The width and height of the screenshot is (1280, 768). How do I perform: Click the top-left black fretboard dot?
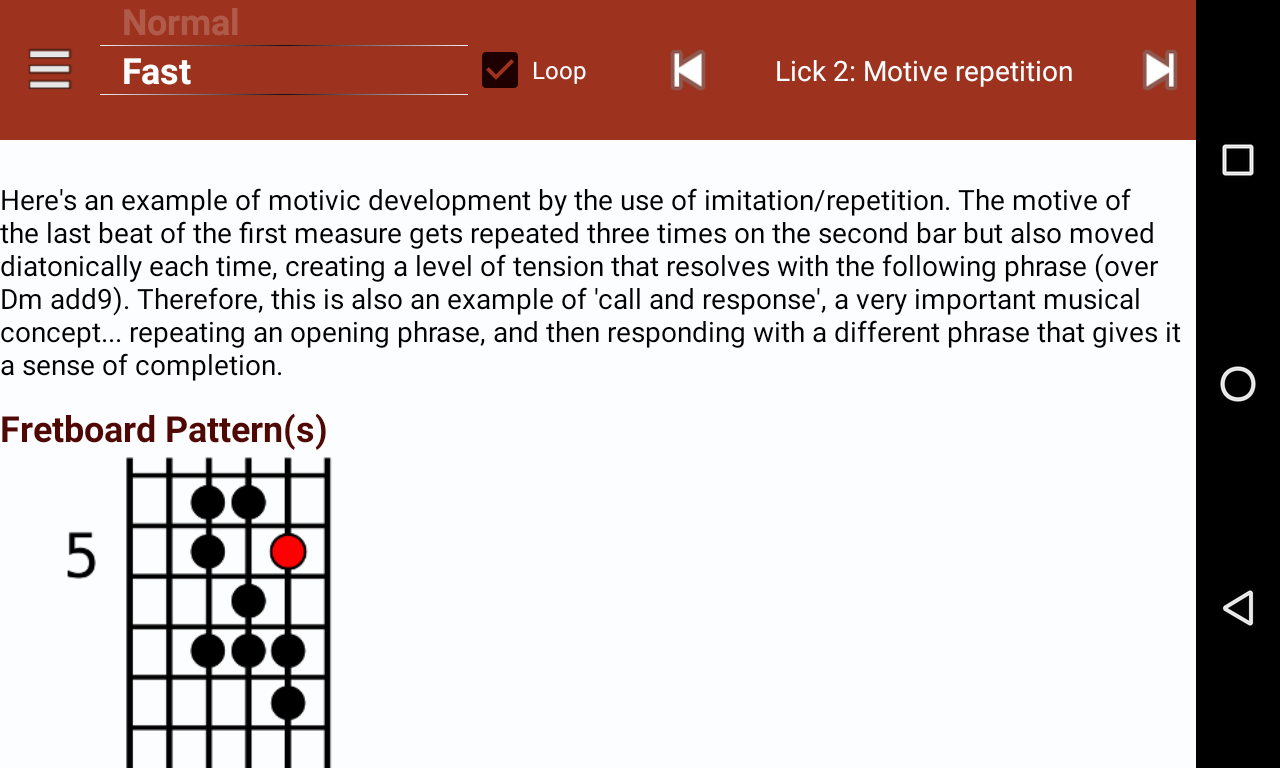[208, 501]
